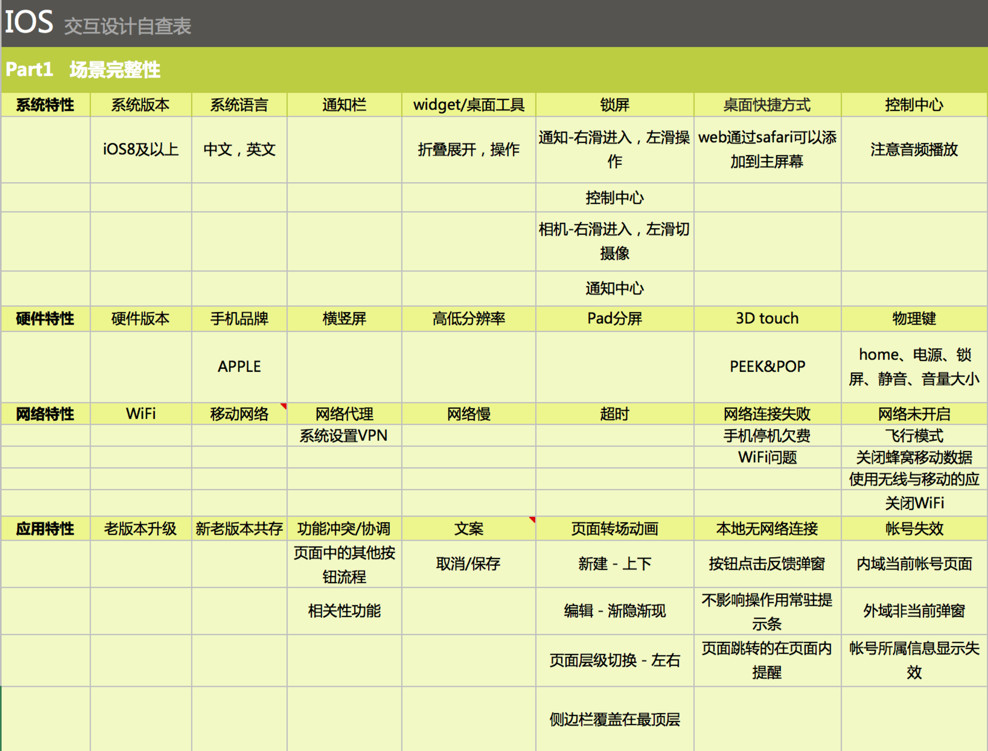Viewport: 988px width, 751px height.
Task: Select the 关闭WiFi cell
Action: pyautogui.click(x=914, y=503)
